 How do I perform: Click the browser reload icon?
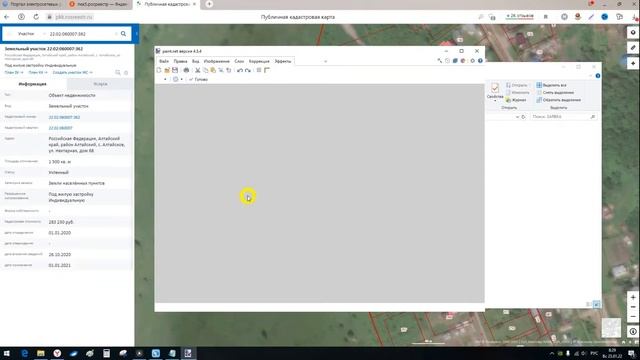[x=36, y=17]
